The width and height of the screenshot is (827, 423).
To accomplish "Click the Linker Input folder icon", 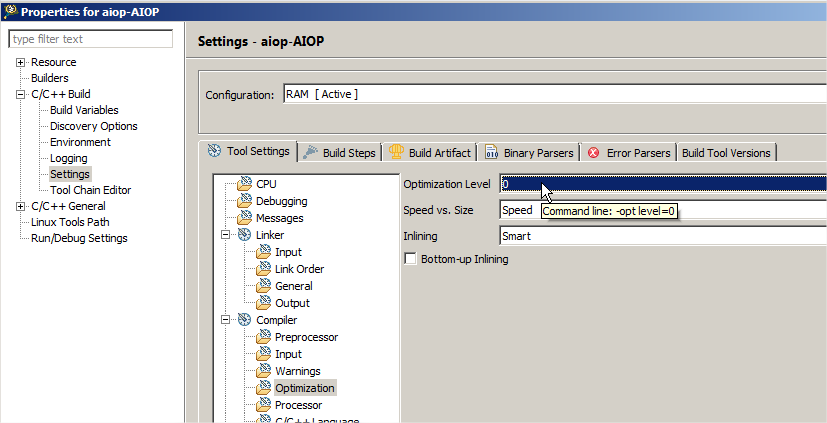I will click(x=264, y=252).
